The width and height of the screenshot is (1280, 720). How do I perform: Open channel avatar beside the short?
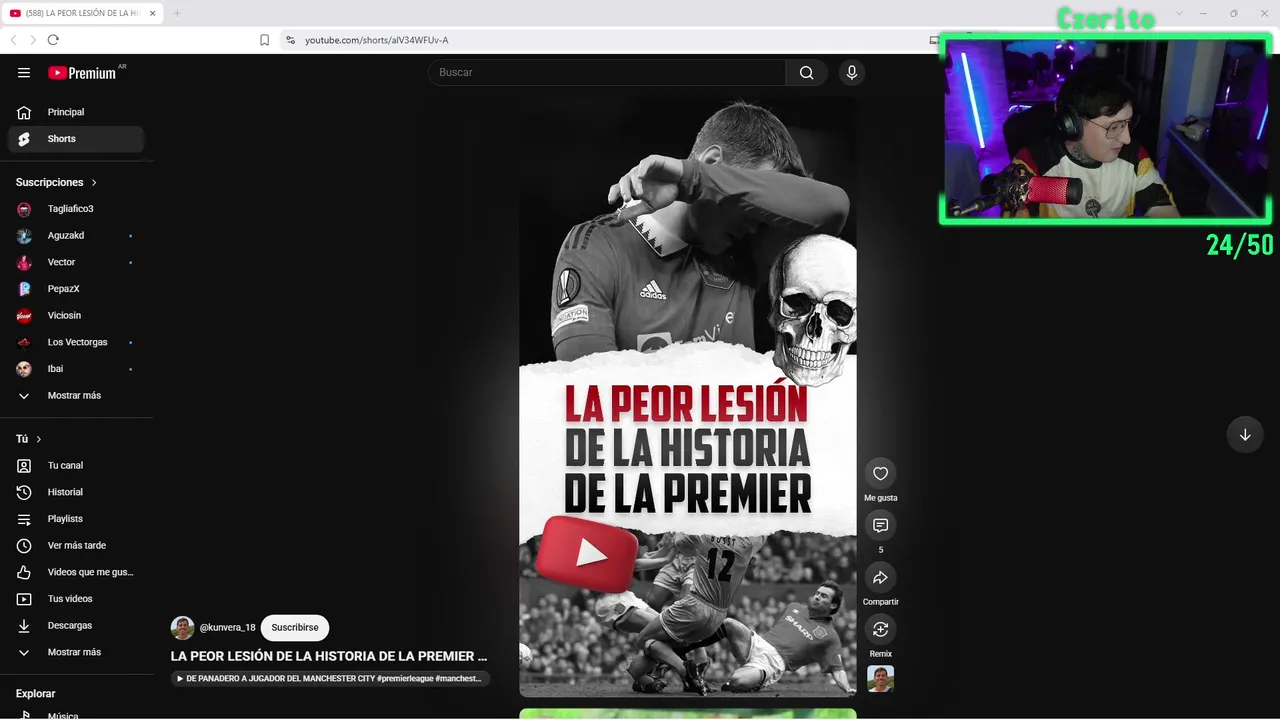coord(881,679)
